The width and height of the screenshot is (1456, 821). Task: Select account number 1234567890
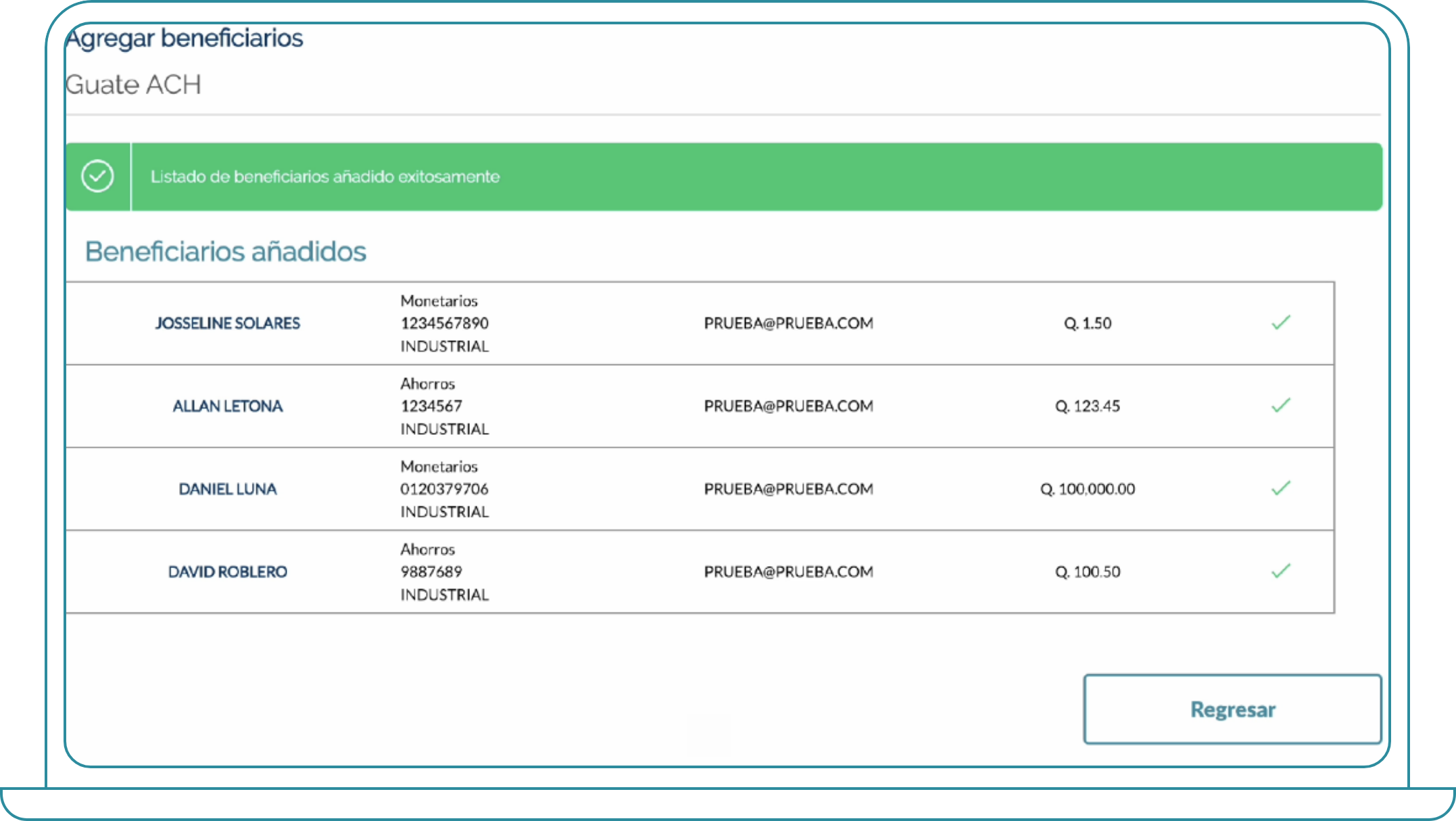(x=444, y=323)
